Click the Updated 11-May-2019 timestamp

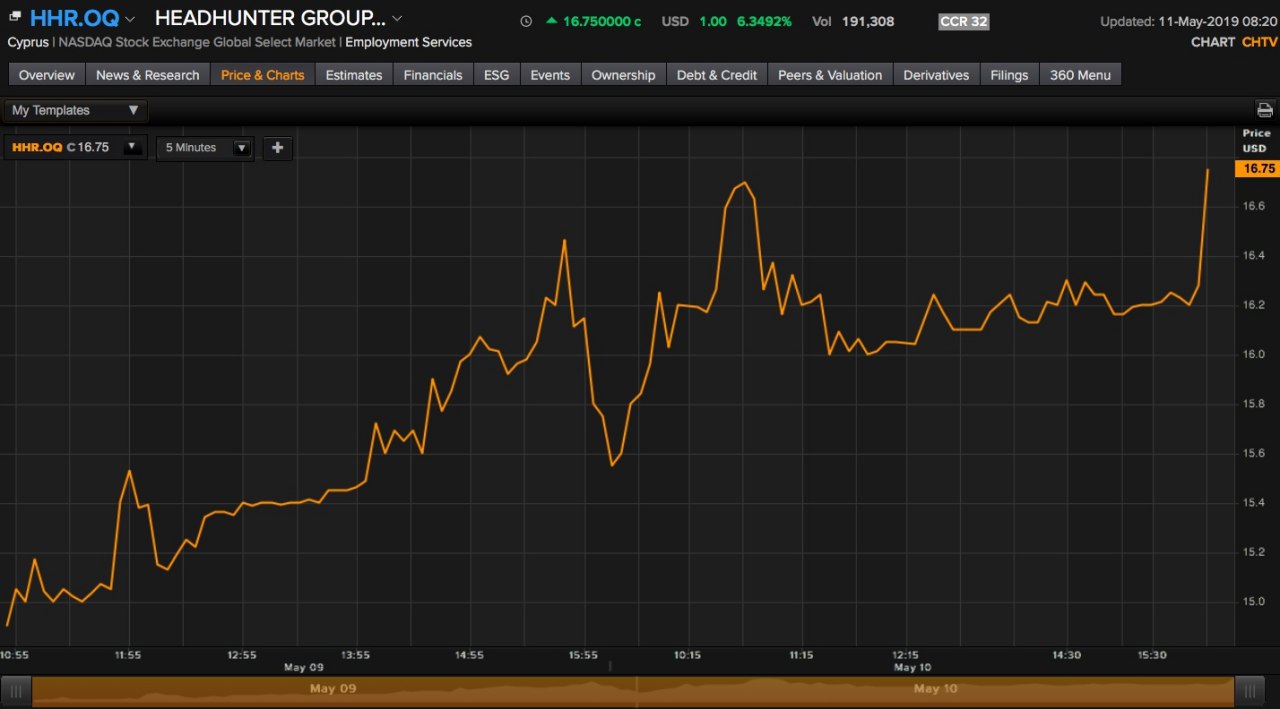[1189, 21]
